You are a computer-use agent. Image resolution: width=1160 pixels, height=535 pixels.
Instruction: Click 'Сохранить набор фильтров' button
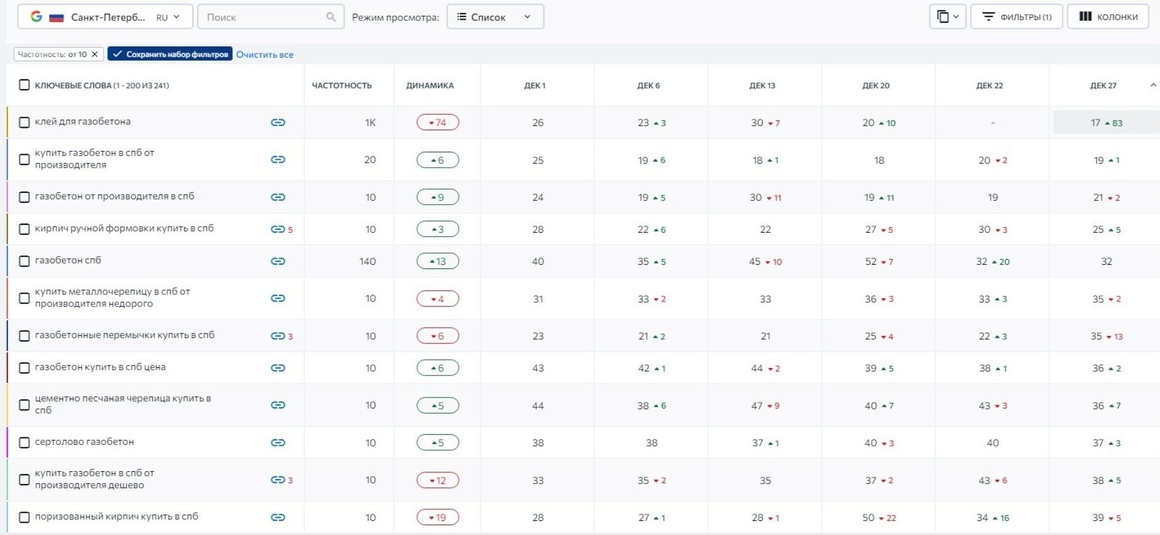click(170, 54)
